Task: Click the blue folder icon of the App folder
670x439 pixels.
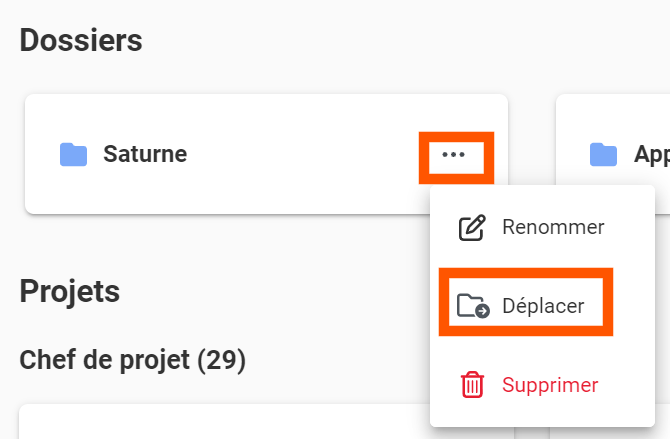Action: point(603,154)
